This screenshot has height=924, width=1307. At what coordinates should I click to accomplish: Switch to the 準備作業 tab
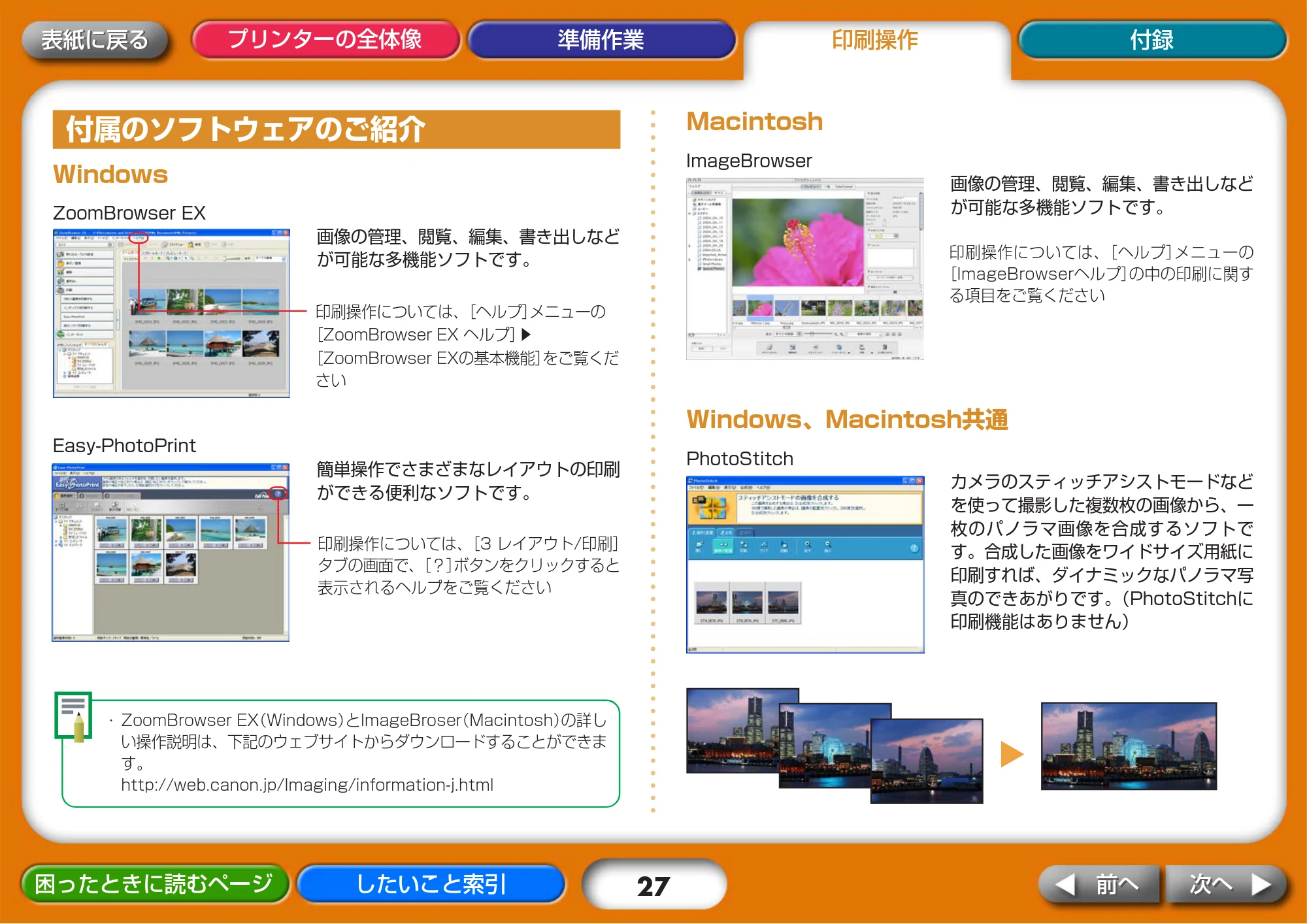(x=601, y=40)
